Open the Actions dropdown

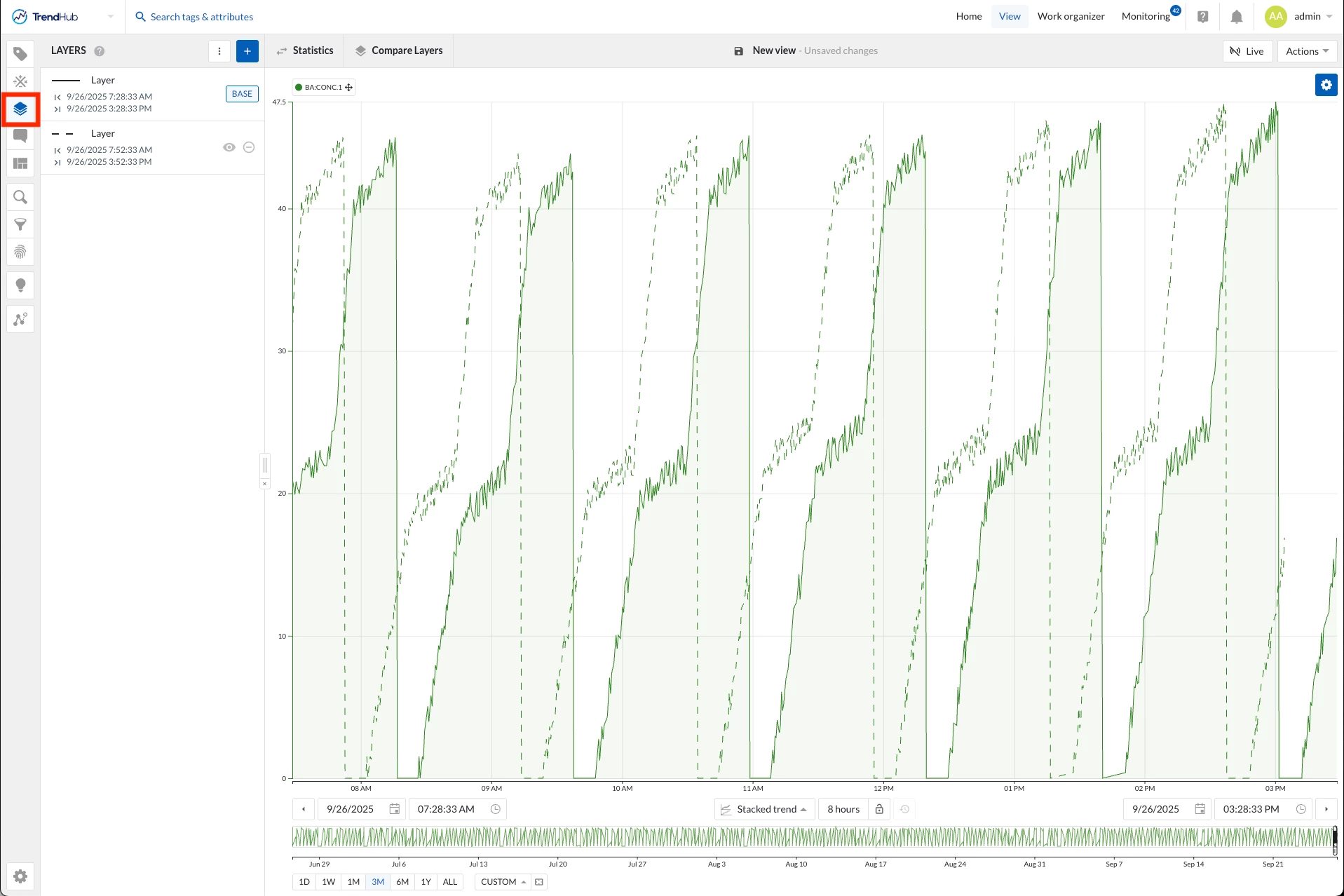(1308, 51)
